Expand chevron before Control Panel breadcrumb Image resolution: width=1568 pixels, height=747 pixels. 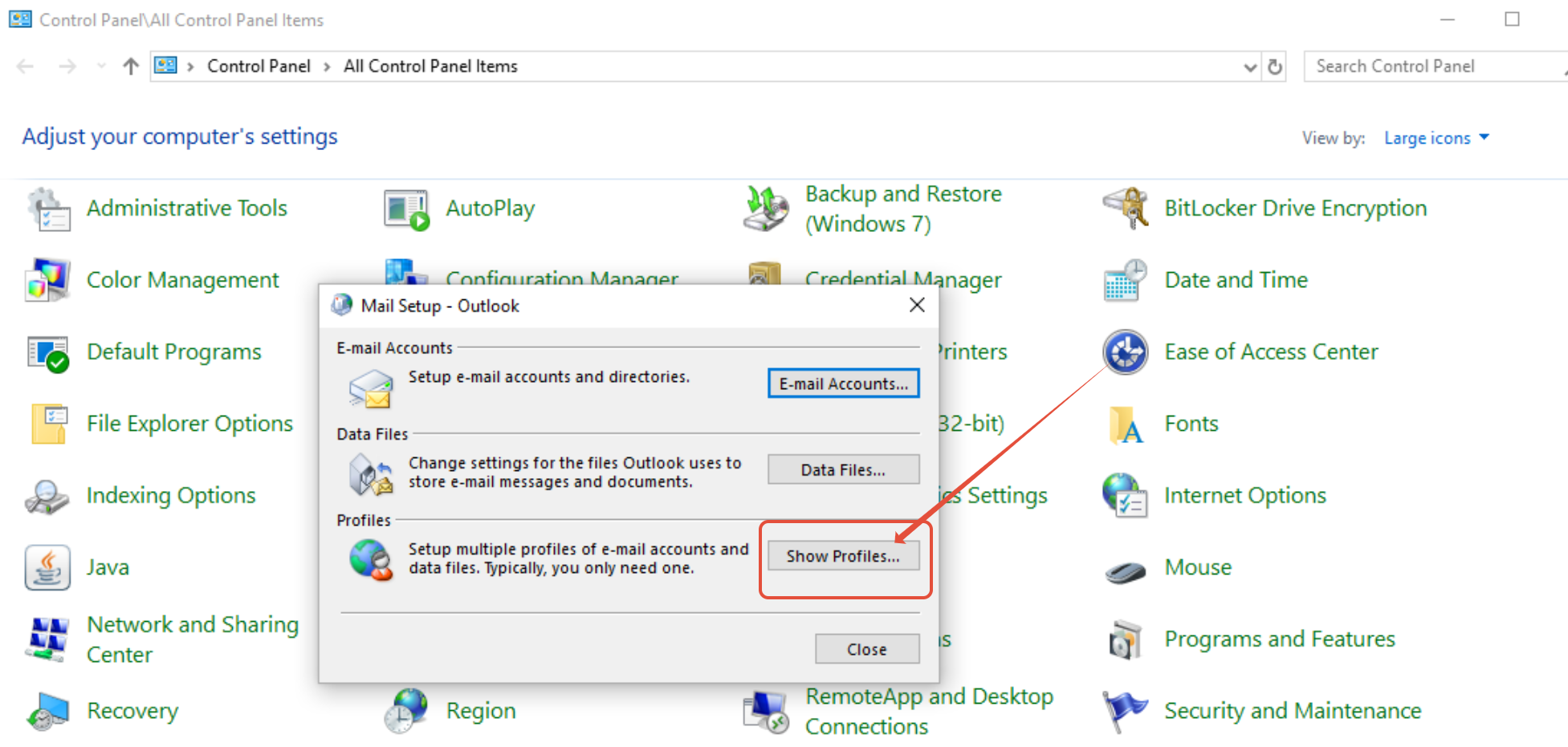[190, 67]
